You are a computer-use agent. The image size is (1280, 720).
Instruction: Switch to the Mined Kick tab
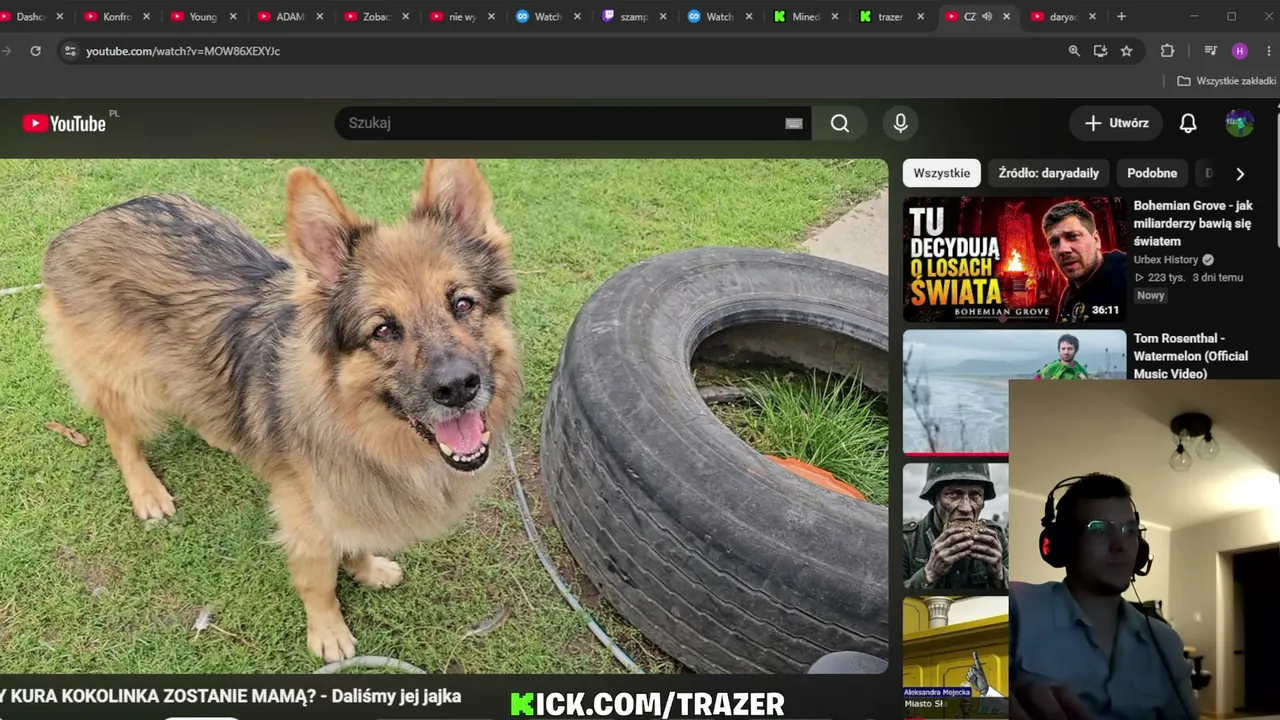(x=806, y=16)
